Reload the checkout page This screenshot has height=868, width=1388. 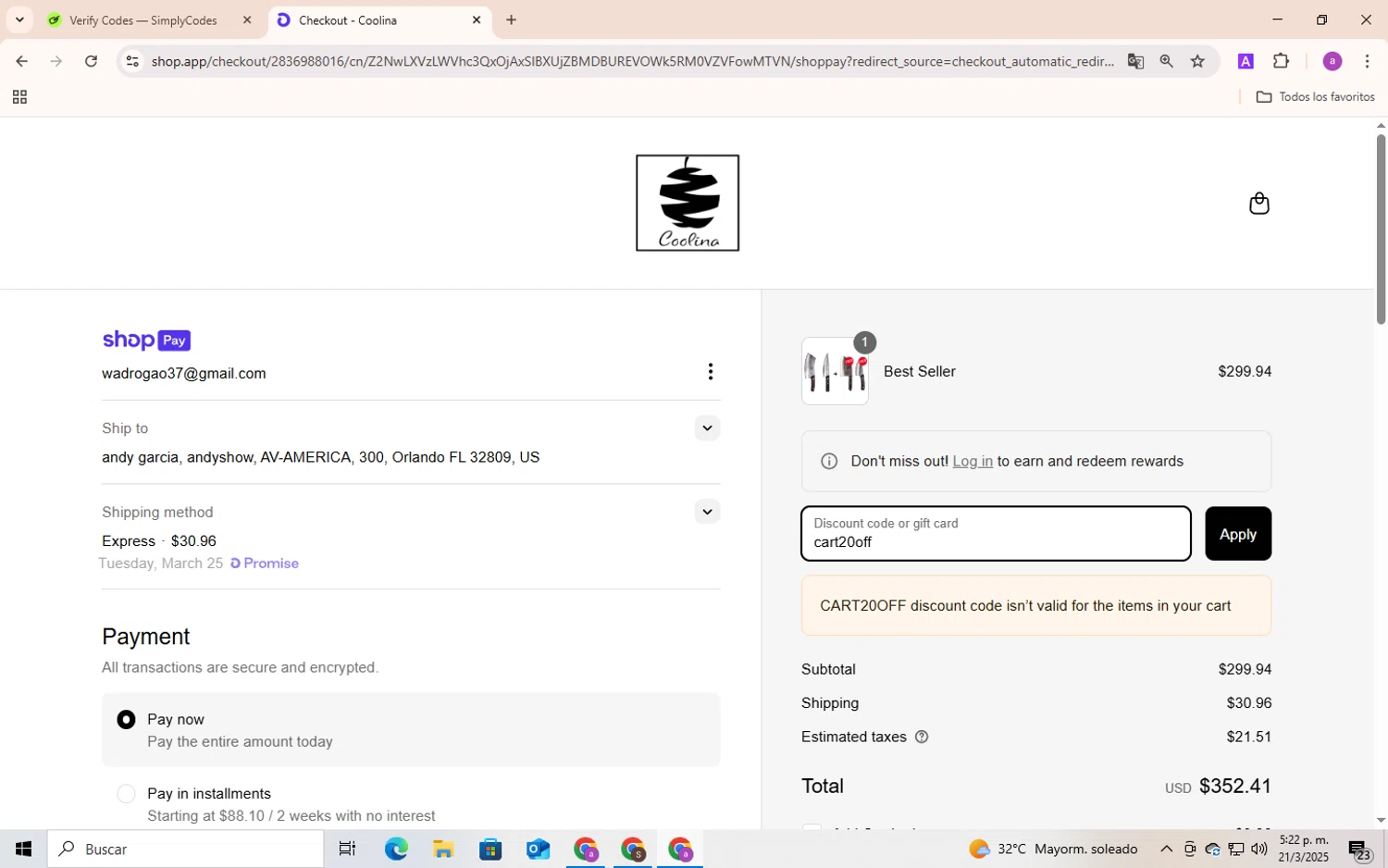point(91,61)
